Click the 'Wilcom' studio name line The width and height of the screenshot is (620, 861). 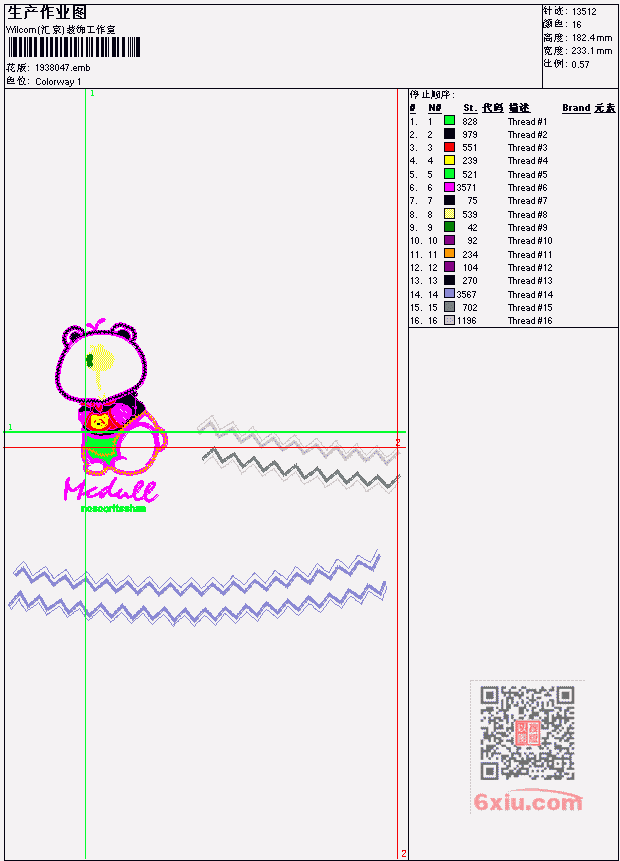60,30
